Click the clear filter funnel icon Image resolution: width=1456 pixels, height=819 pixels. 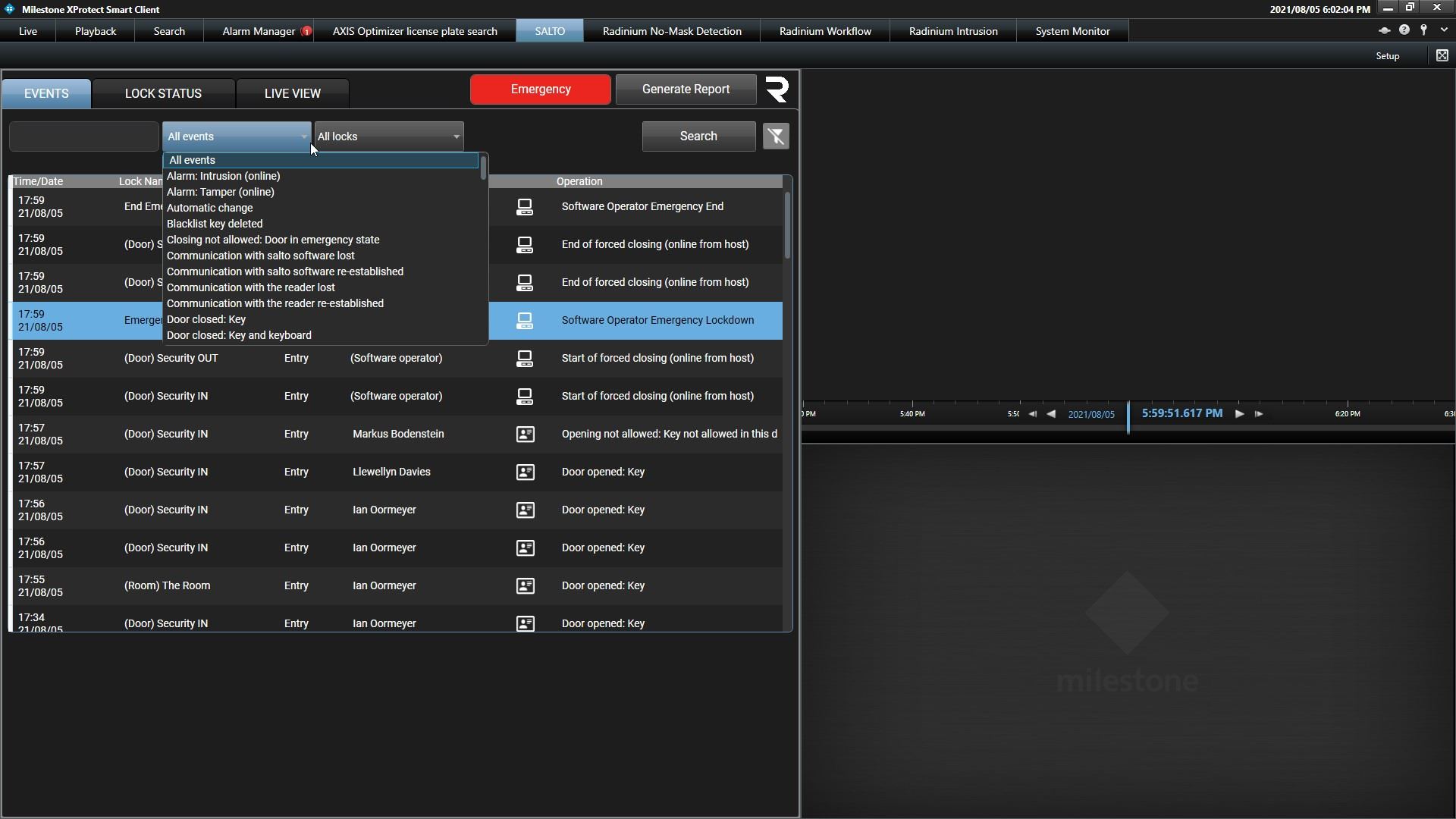776,136
